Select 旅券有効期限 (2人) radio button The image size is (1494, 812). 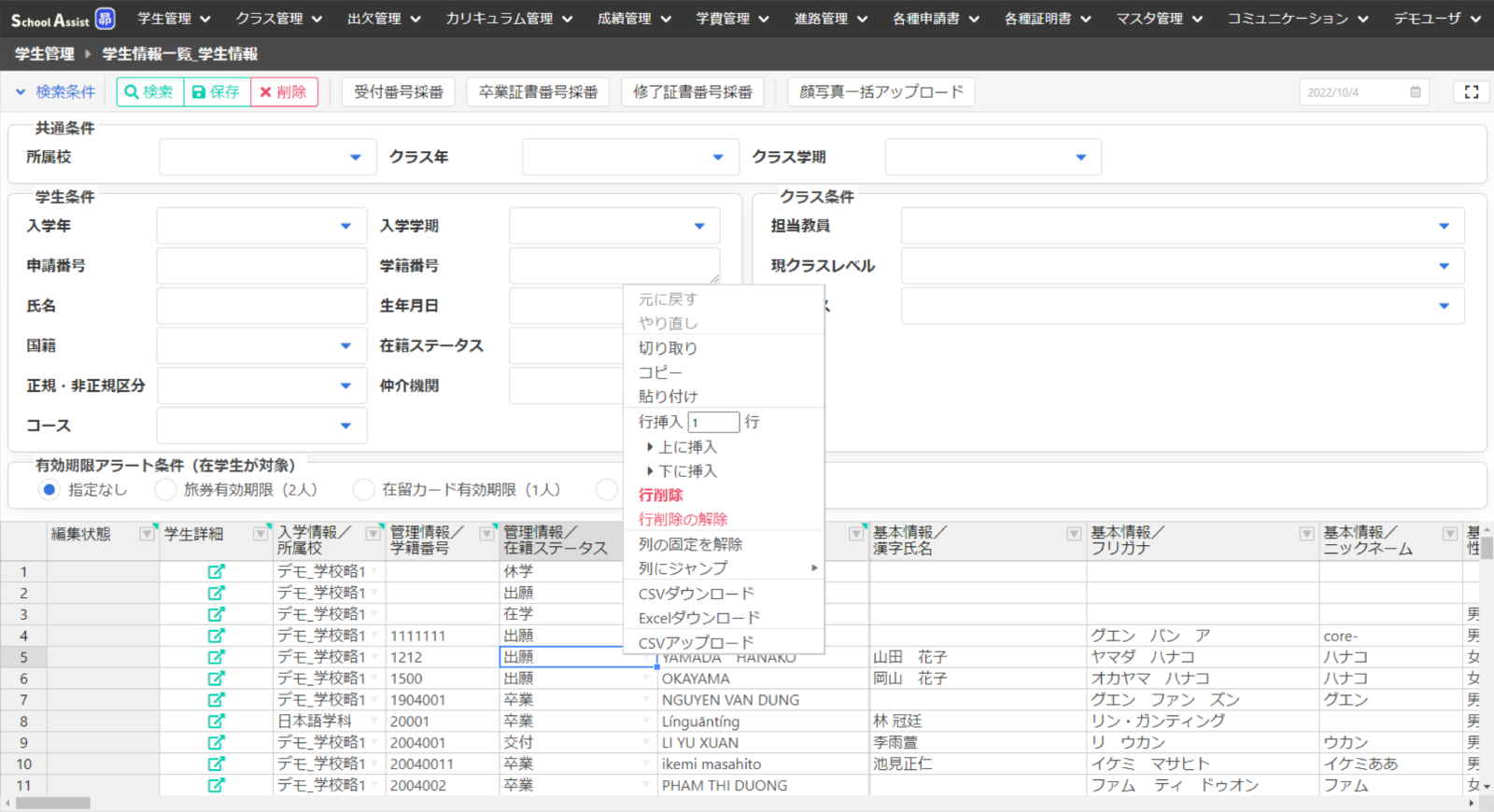(165, 489)
